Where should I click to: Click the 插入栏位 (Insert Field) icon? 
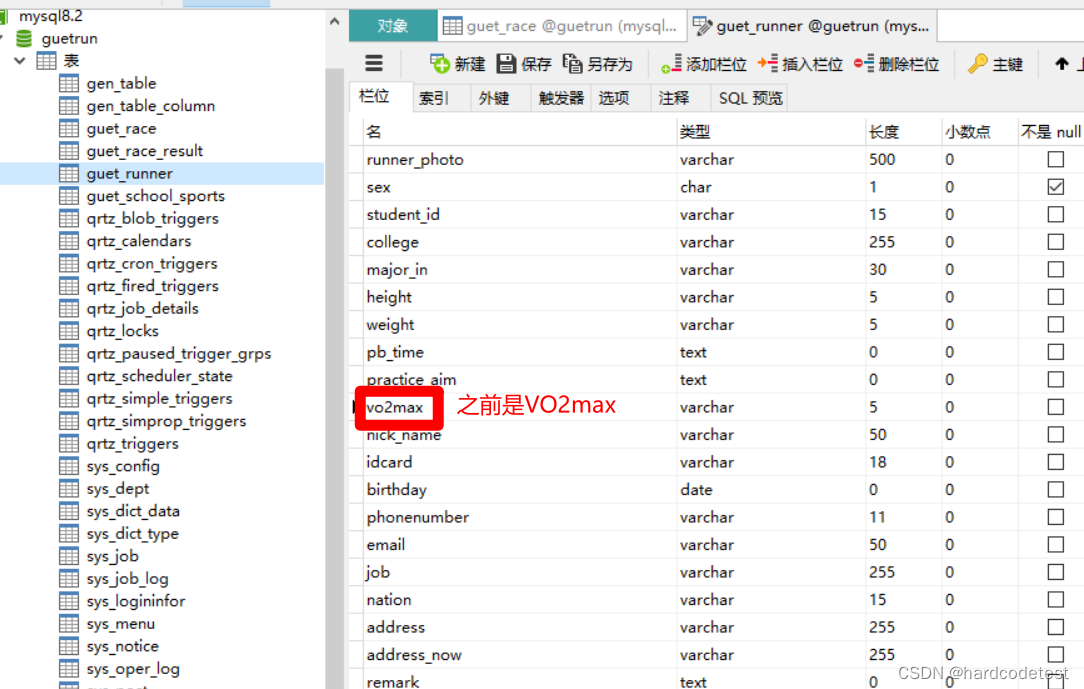coord(767,64)
